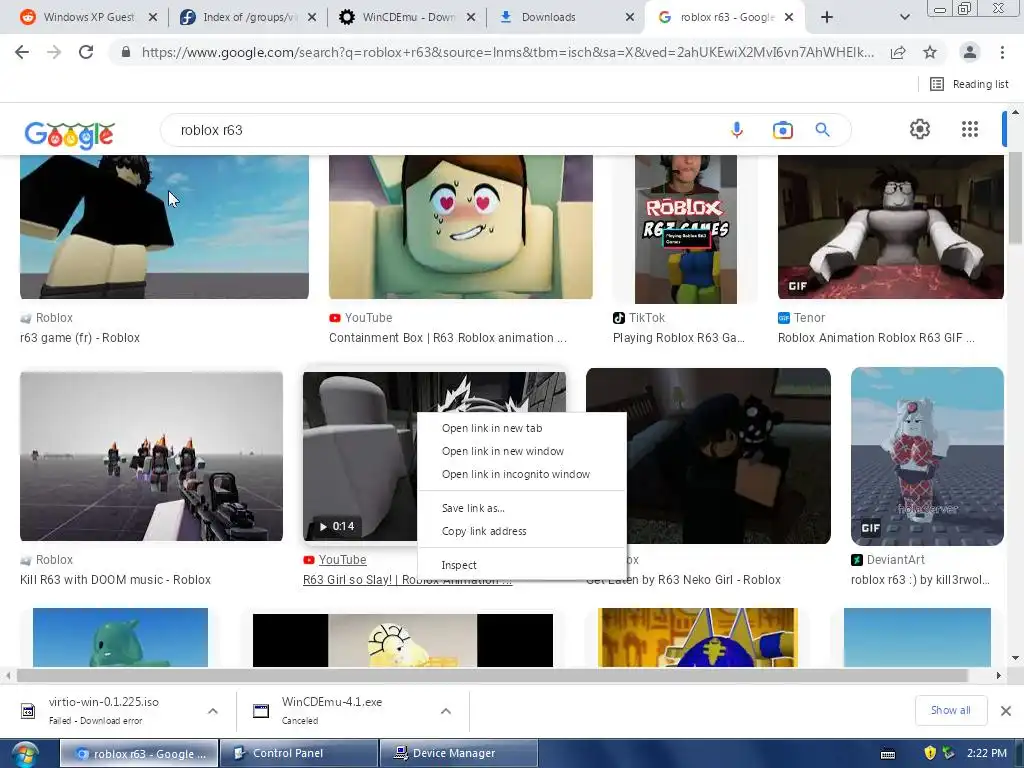1024x768 pixels.
Task: Click the share page icon in address bar
Action: 898,52
